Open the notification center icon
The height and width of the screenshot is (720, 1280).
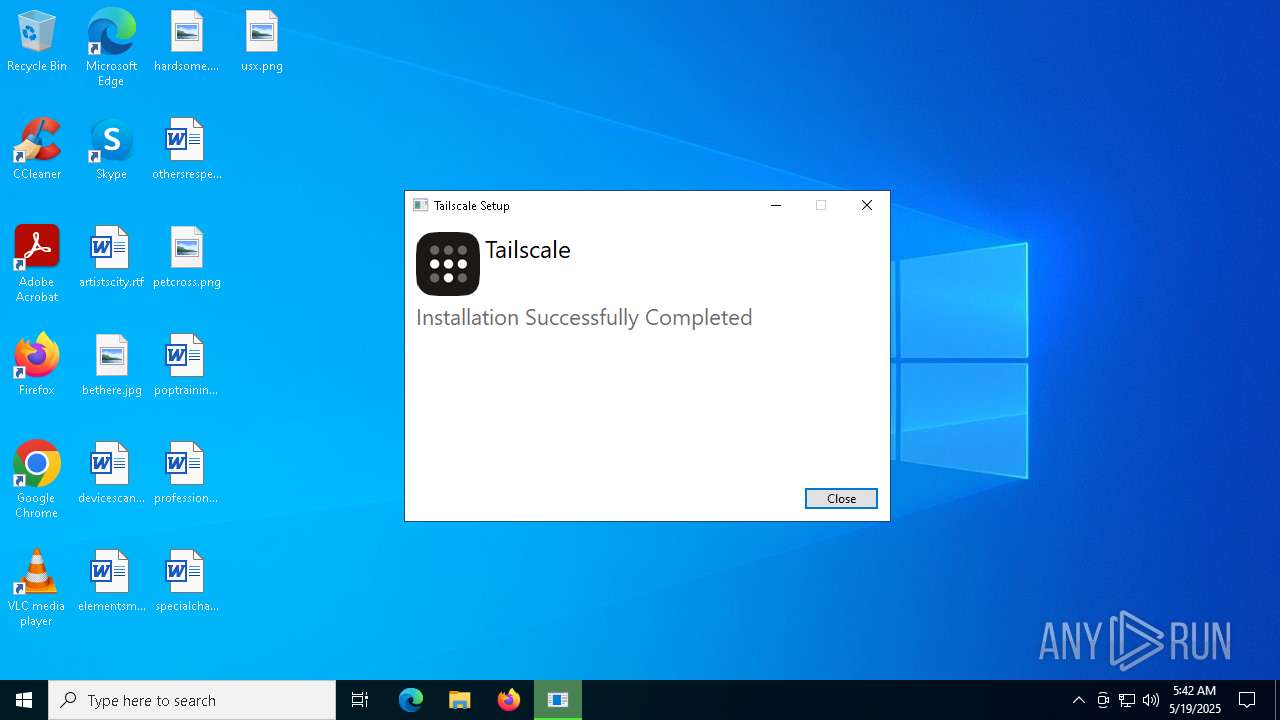(1247, 700)
